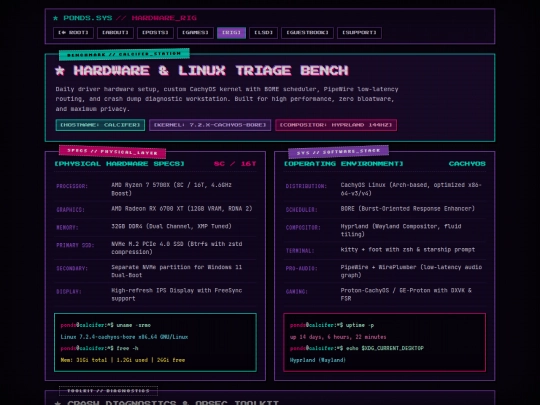The width and height of the screenshot is (540, 405).
Task: Click the 'Proton-CachyOS / GE-Proton' value
Action: point(406,294)
